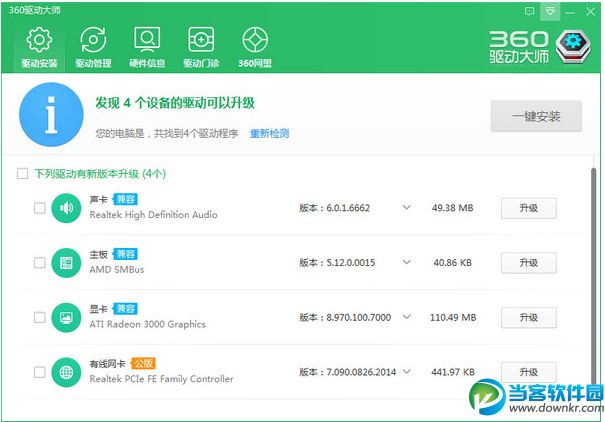Expand version dropdown for 7.090.0826.2014

tap(406, 372)
